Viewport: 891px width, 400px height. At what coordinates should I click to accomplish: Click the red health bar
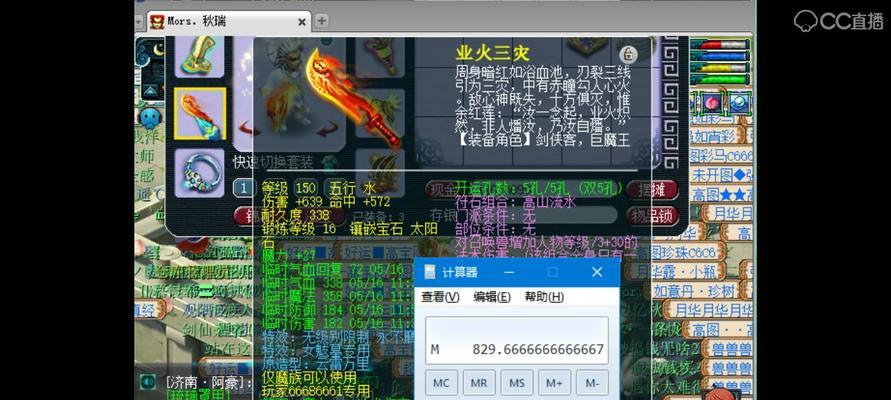tap(722, 44)
